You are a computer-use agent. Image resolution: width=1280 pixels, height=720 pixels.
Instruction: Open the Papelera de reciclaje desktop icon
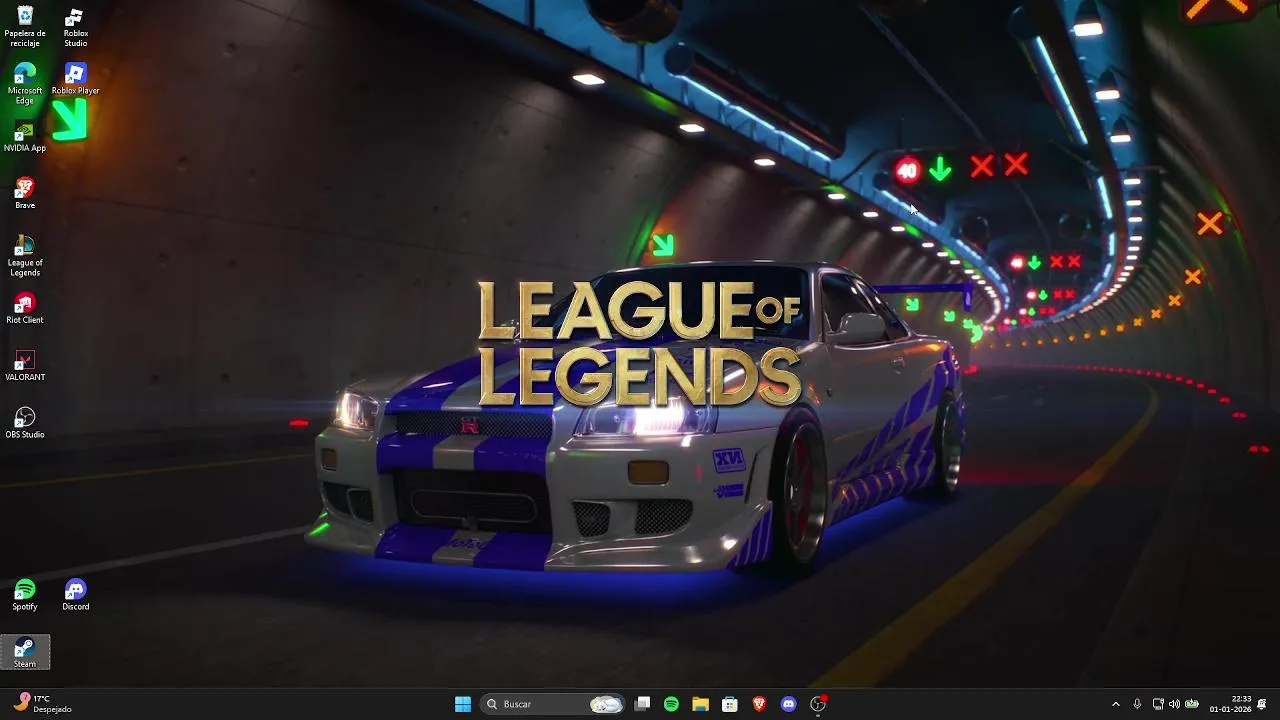pyautogui.click(x=25, y=26)
